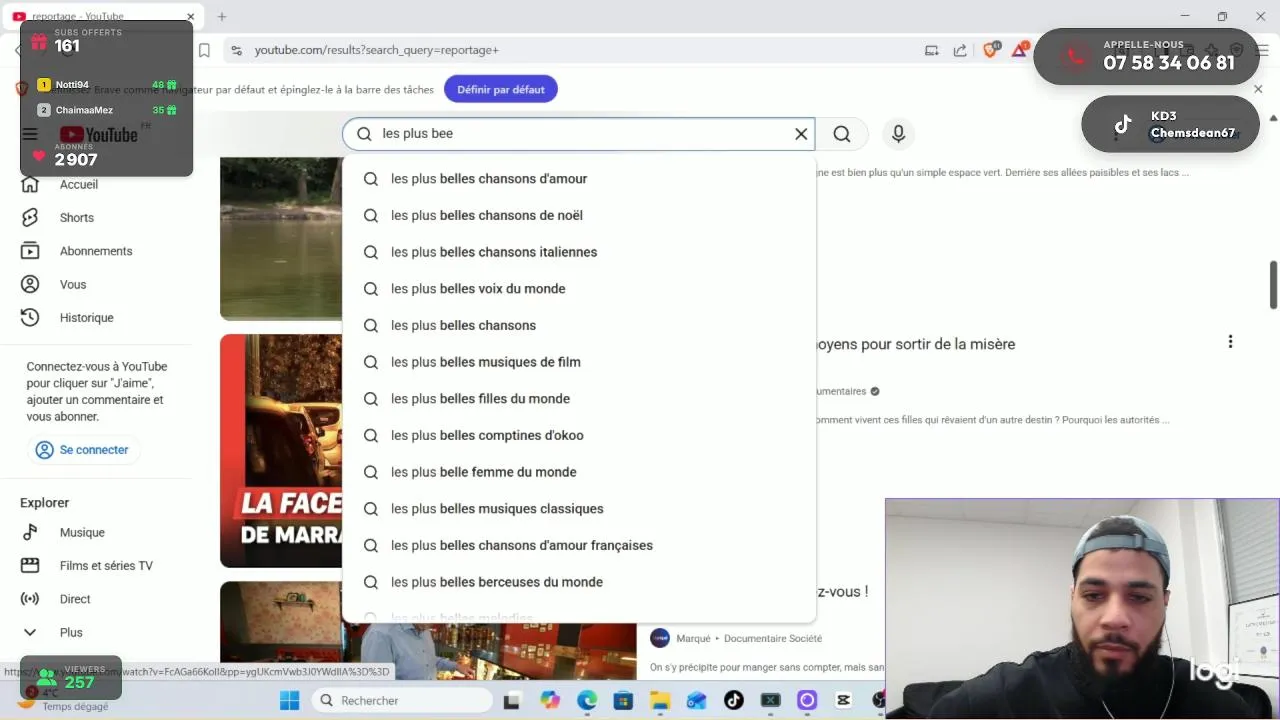Open File Explorer from the taskbar
This screenshot has width=1280, height=720.
pyautogui.click(x=660, y=700)
